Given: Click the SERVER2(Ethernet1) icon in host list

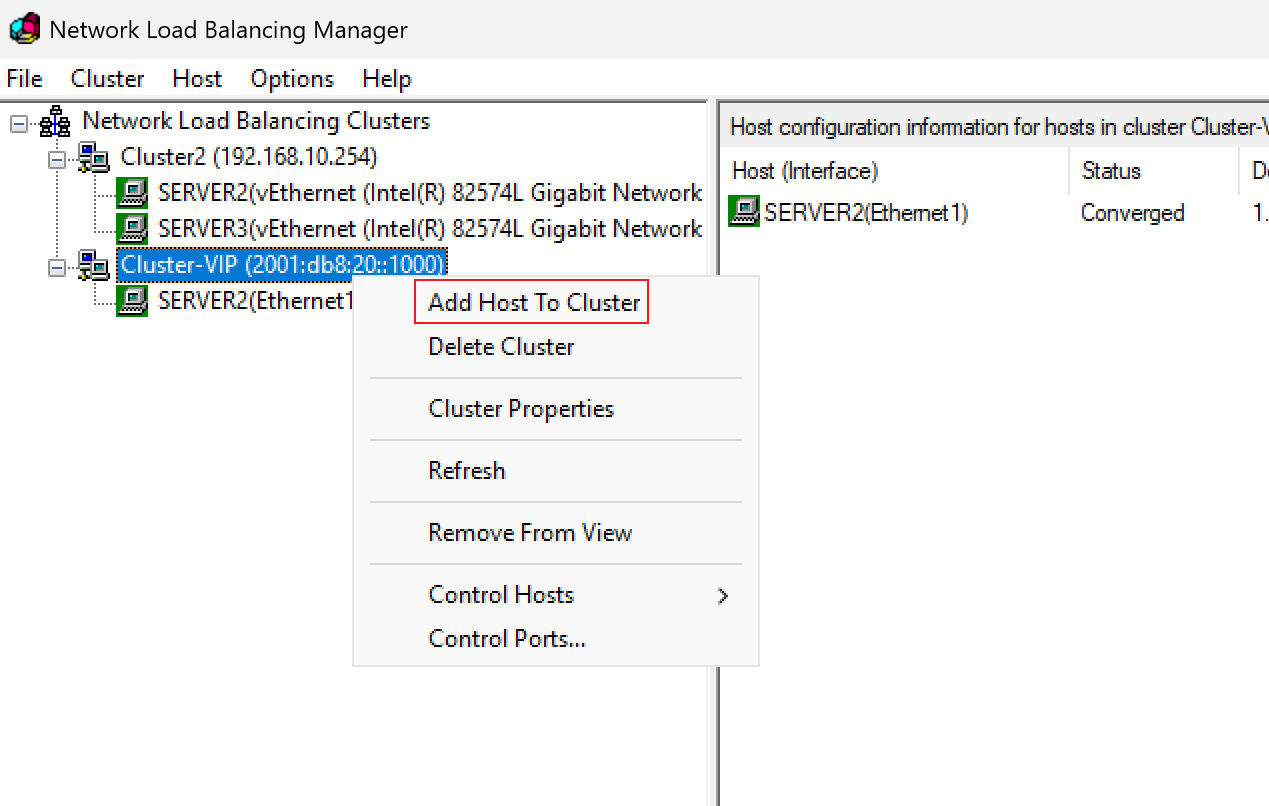Looking at the screenshot, I should [744, 212].
